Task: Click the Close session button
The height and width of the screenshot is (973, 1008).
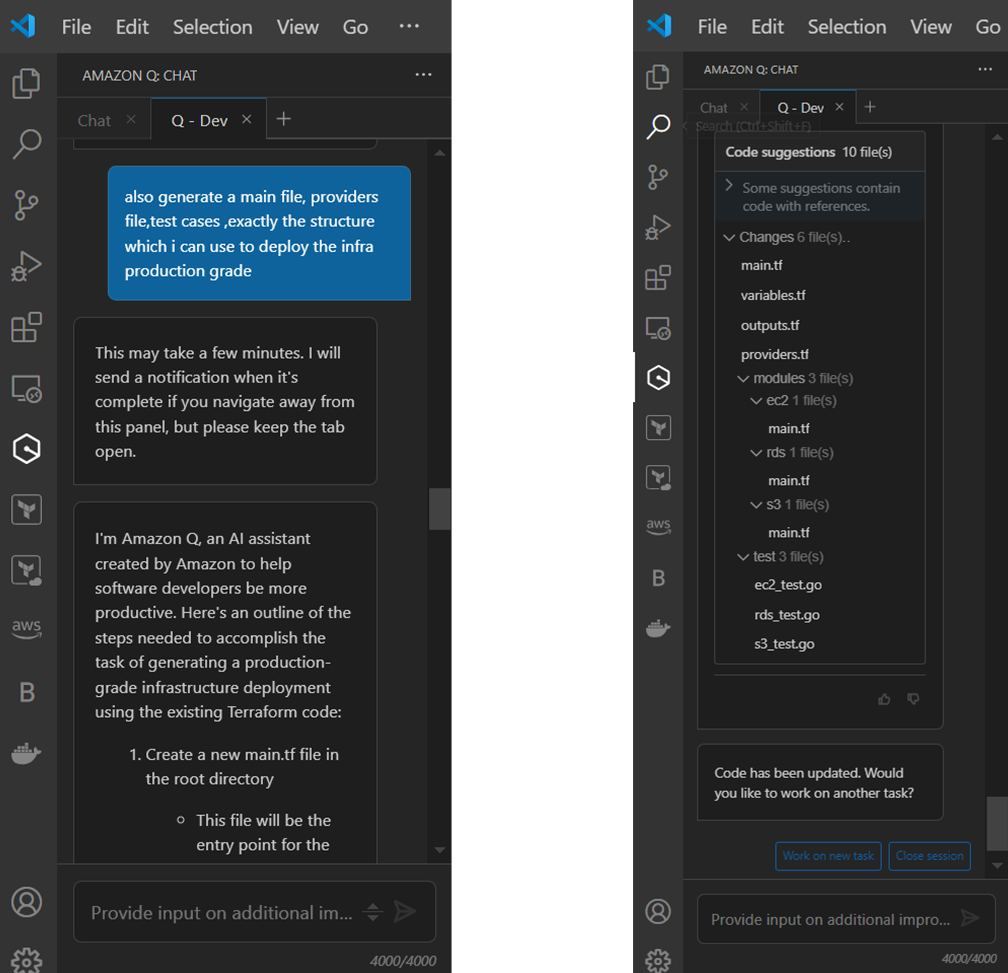Action: (929, 856)
